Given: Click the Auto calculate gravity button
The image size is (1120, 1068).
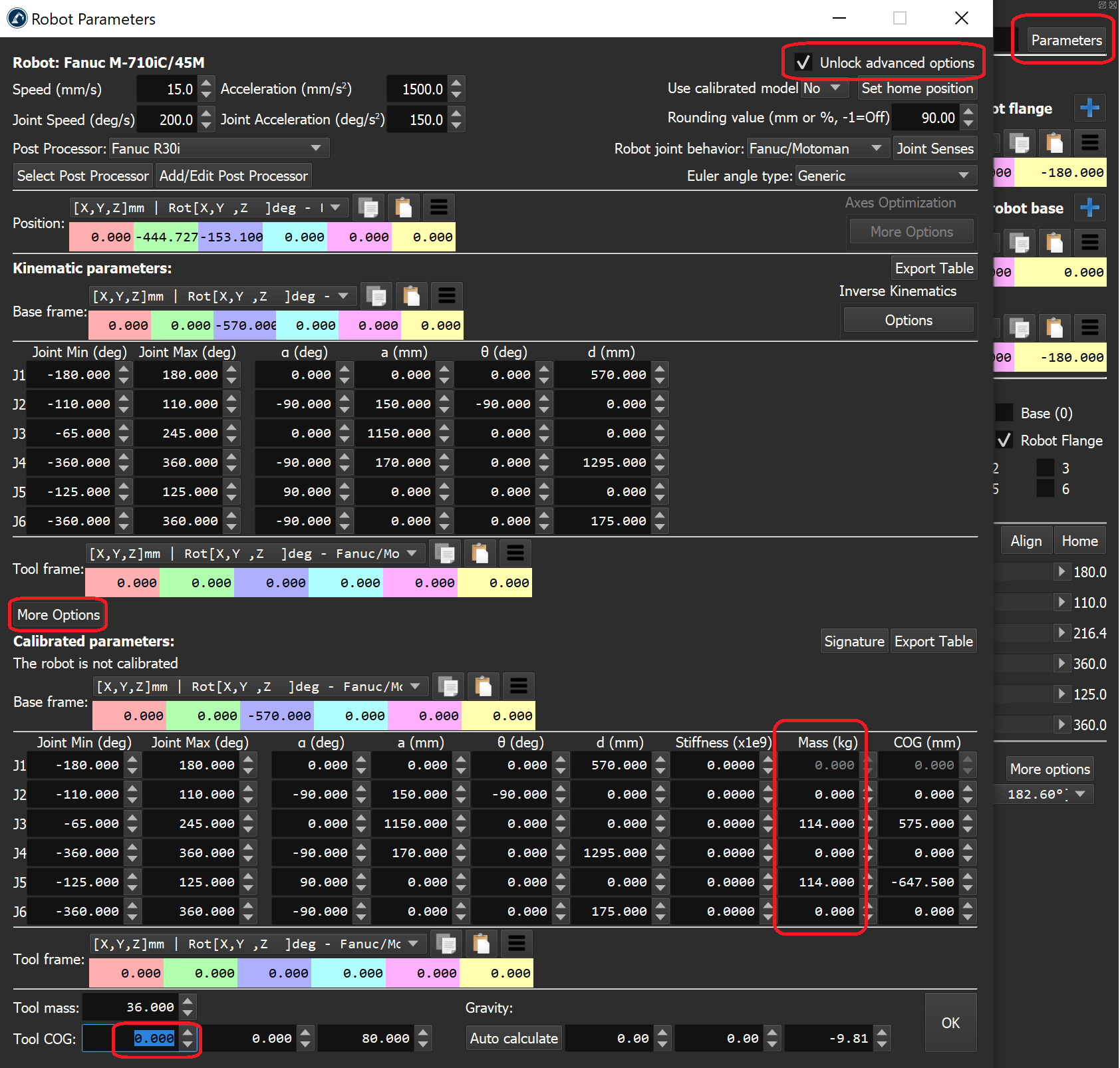Looking at the screenshot, I should (513, 1038).
